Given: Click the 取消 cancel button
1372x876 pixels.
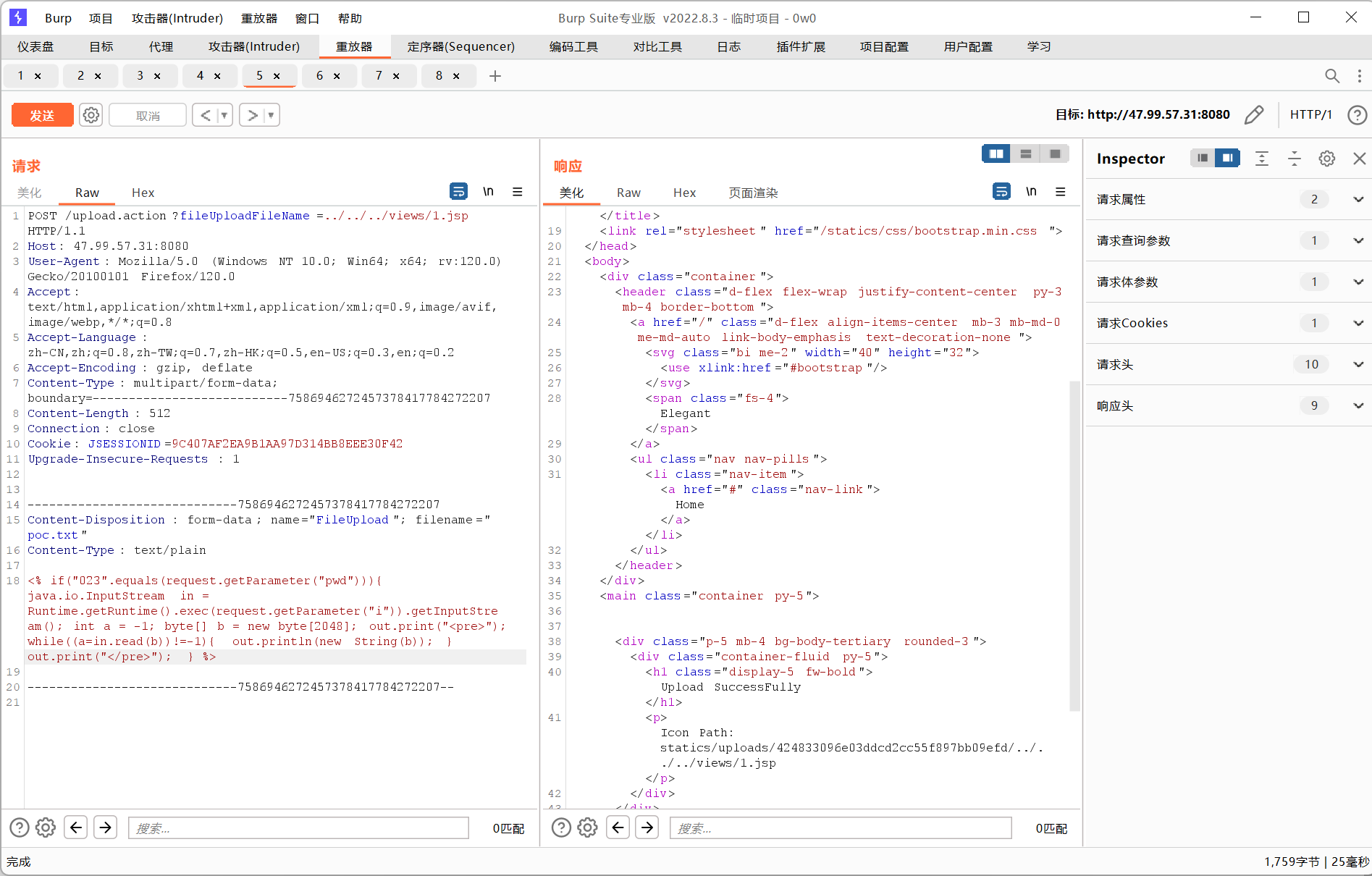Looking at the screenshot, I should point(148,115).
